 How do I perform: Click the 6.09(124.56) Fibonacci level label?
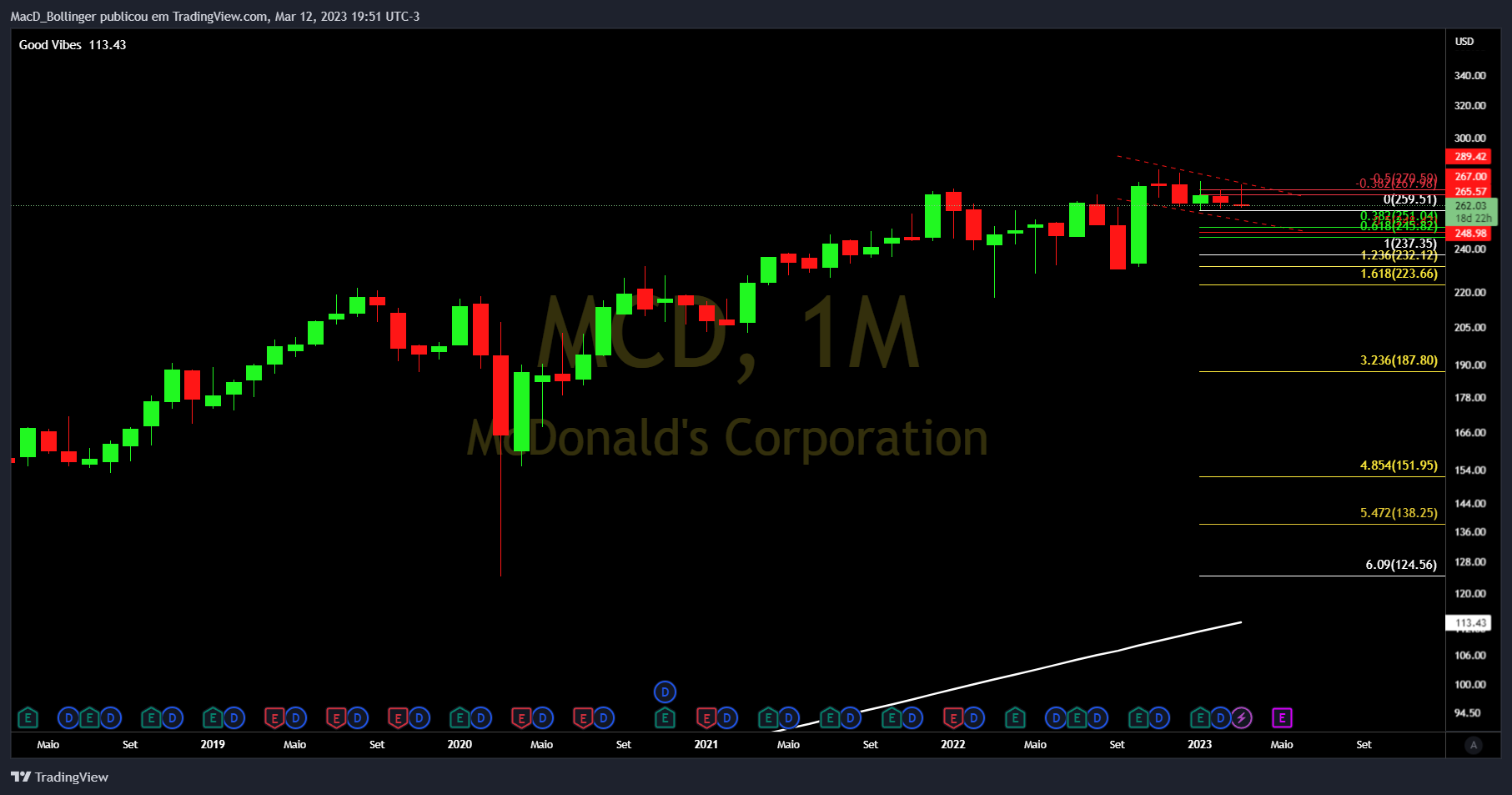(1401, 565)
